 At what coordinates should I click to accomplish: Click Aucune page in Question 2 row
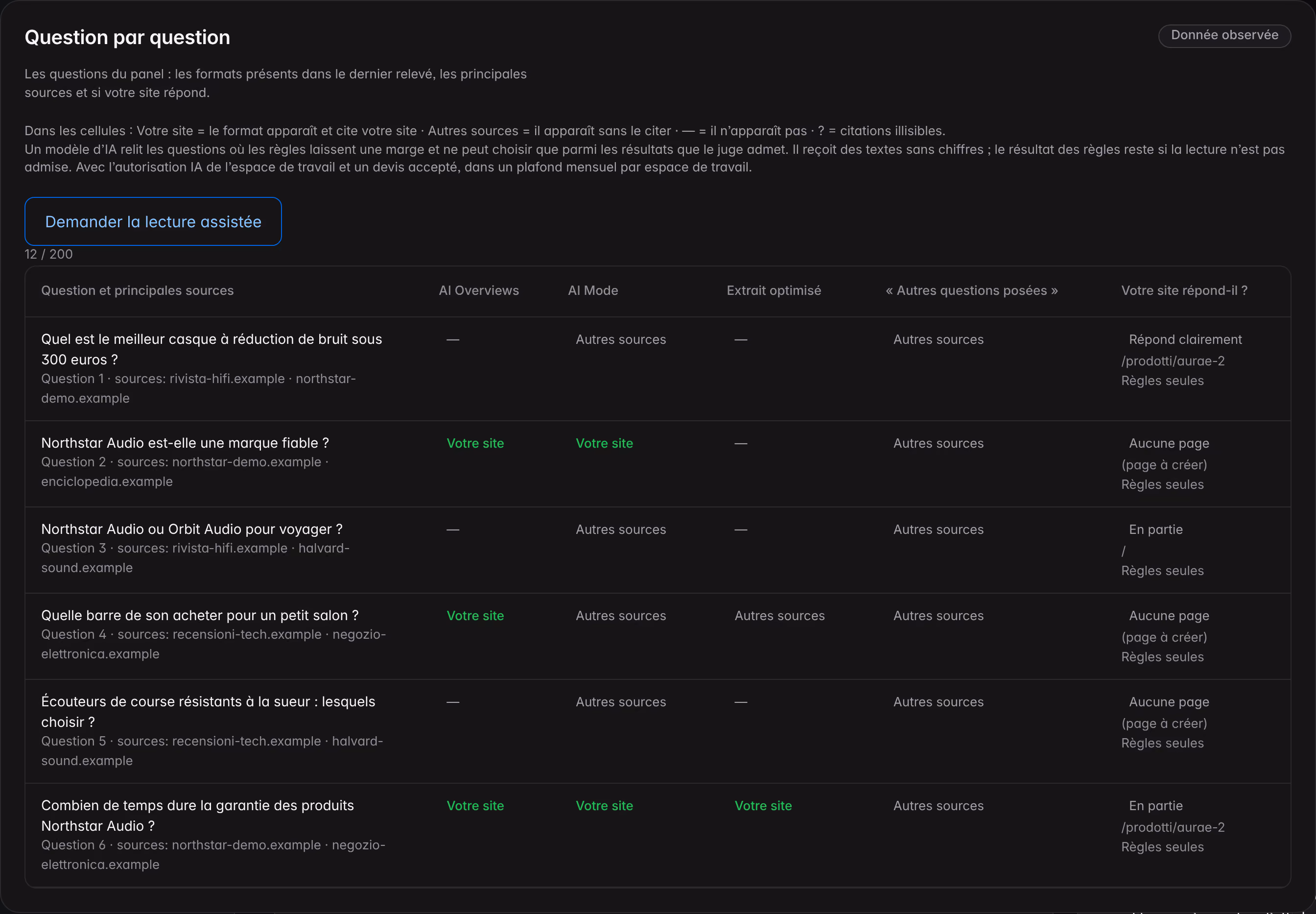click(x=1169, y=443)
